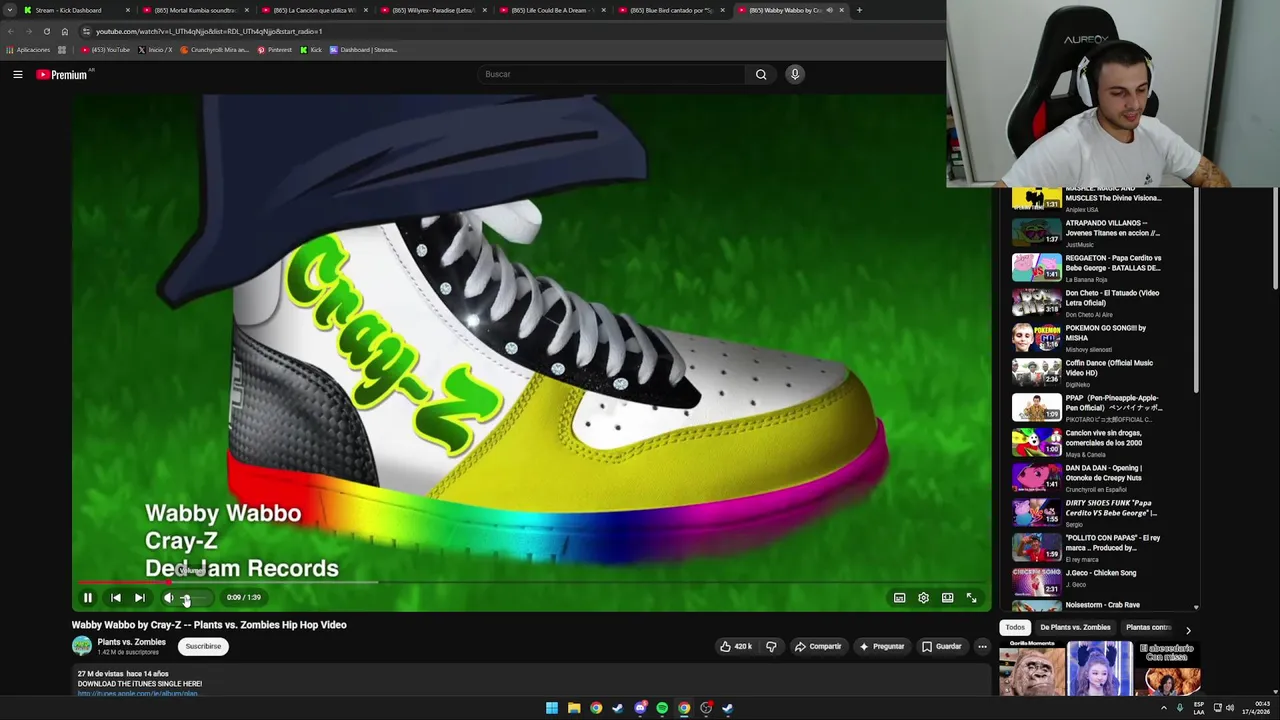Mute the video using the speaker icon

pyautogui.click(x=168, y=598)
